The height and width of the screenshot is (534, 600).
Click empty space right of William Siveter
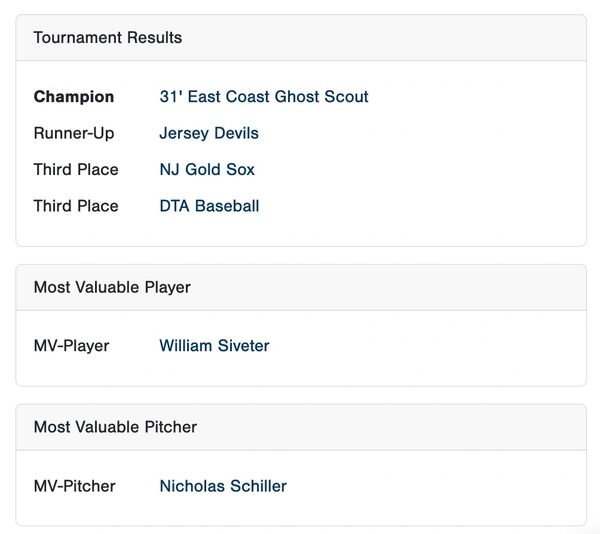(x=420, y=346)
